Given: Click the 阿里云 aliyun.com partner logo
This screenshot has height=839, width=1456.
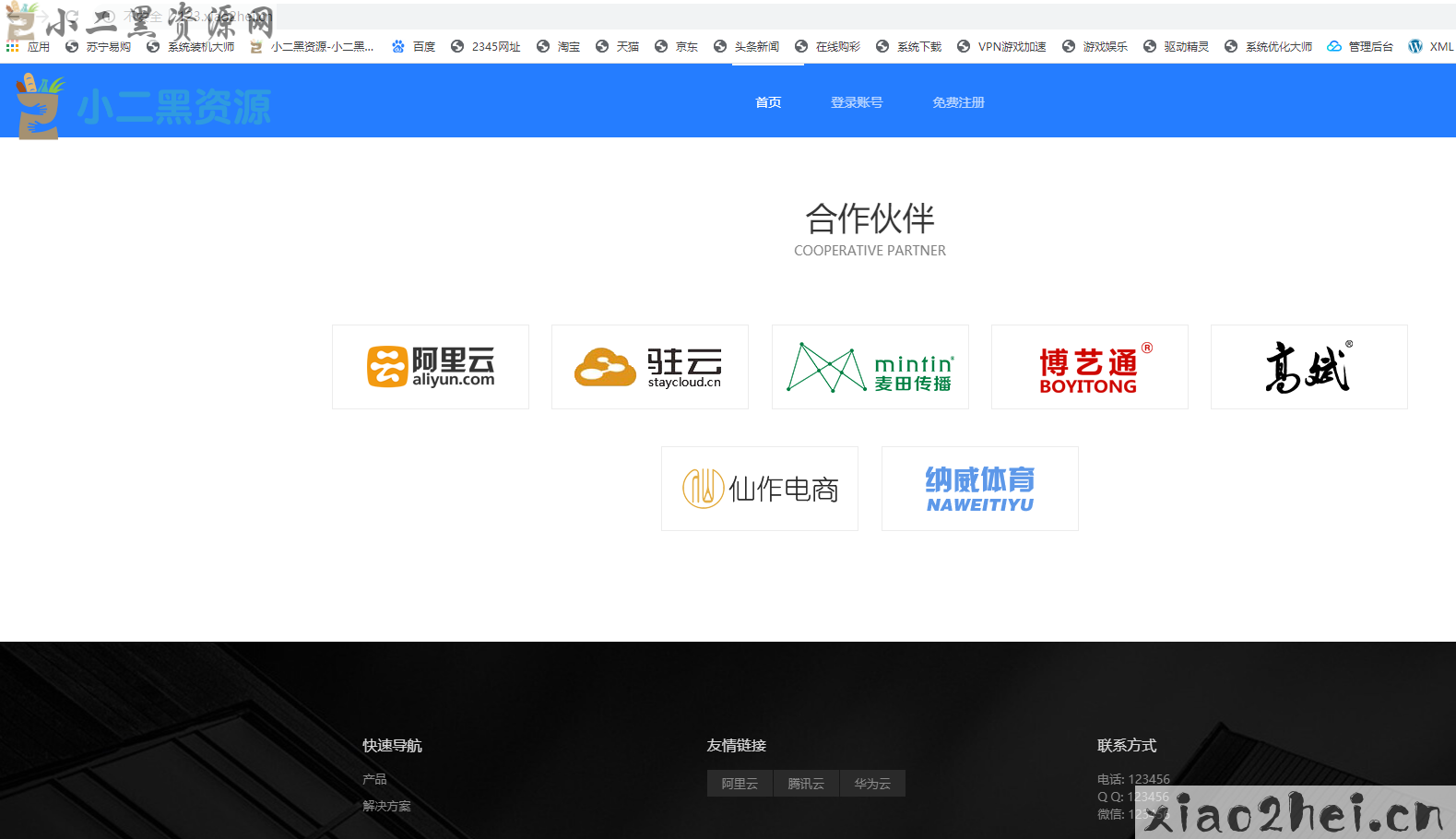Looking at the screenshot, I should (x=431, y=367).
